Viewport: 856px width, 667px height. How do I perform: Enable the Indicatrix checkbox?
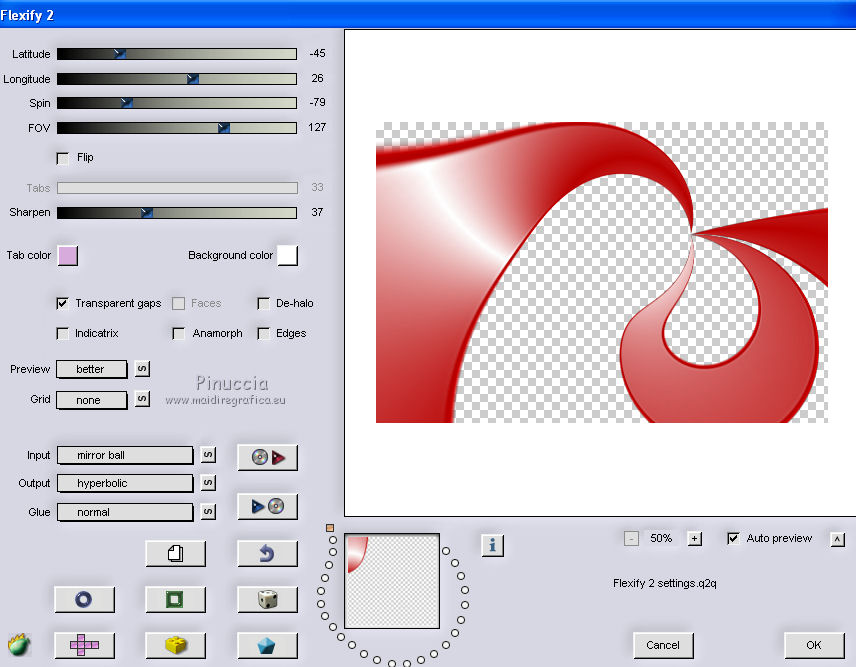point(63,334)
